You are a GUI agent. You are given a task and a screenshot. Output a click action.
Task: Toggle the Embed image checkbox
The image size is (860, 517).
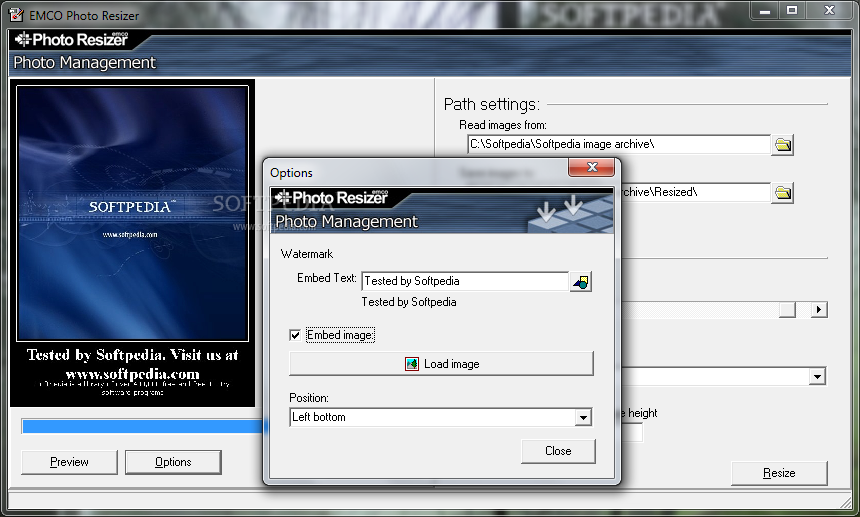[295, 335]
